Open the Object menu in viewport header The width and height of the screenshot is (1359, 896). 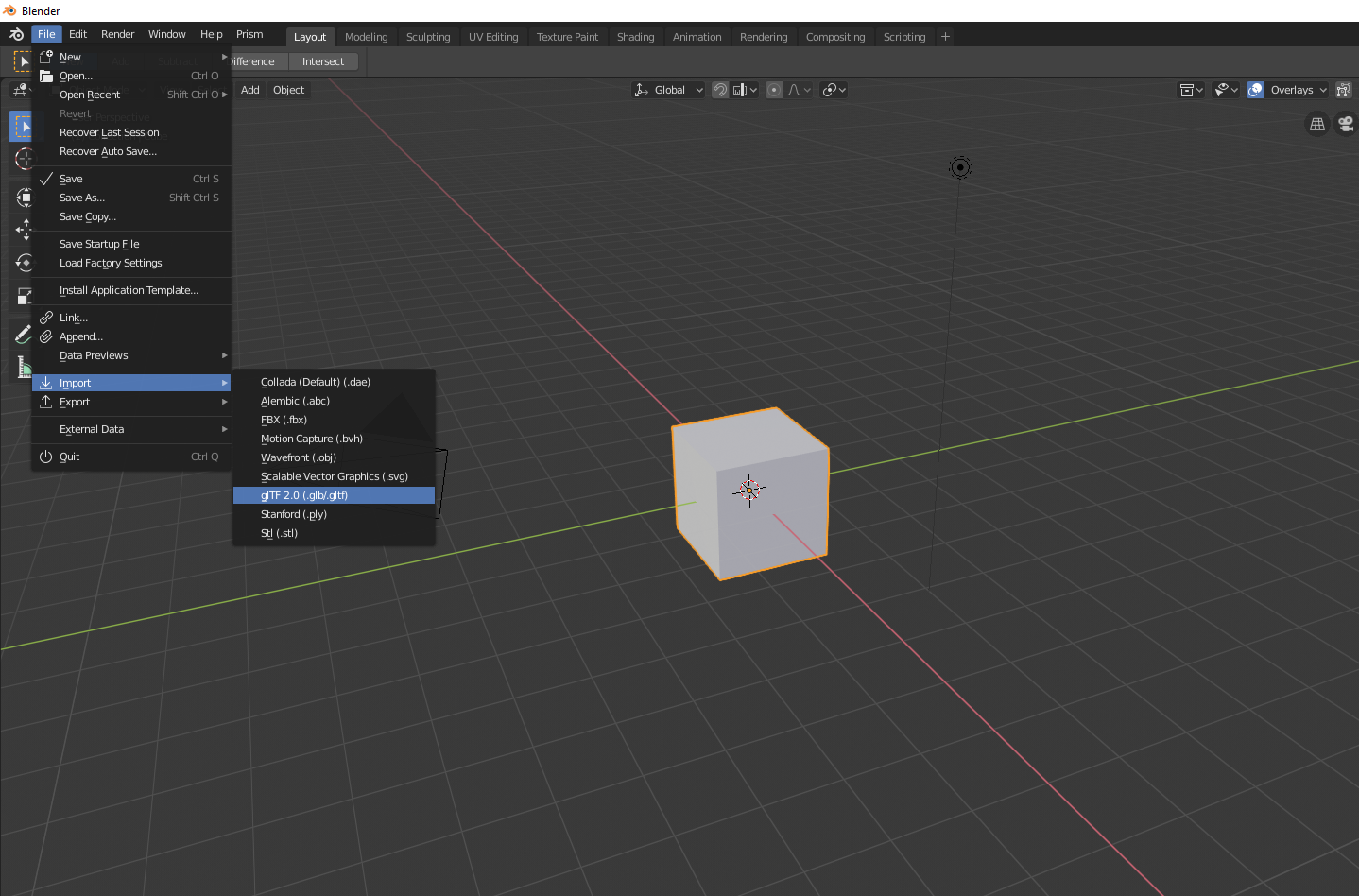click(x=288, y=90)
